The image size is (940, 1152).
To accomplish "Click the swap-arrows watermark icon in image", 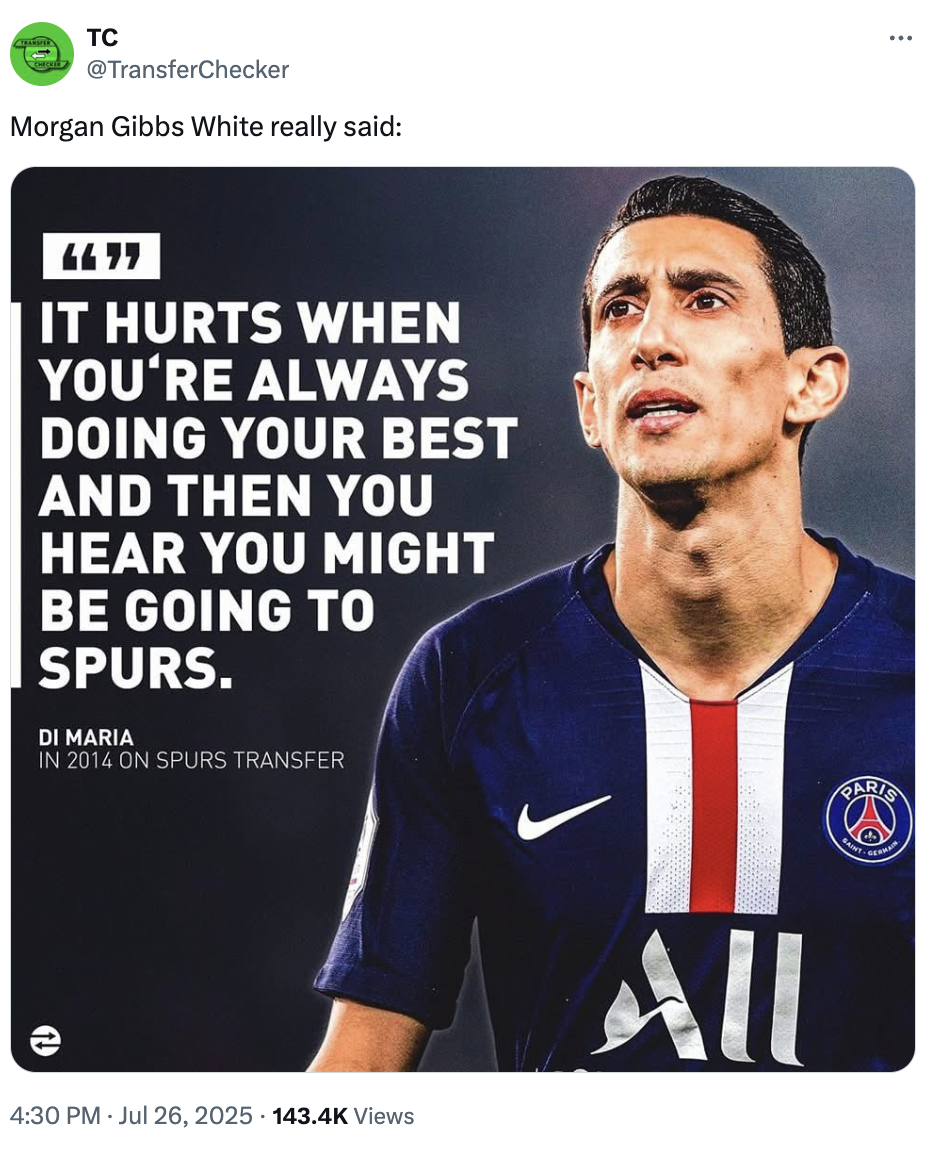I will pos(45,1040).
